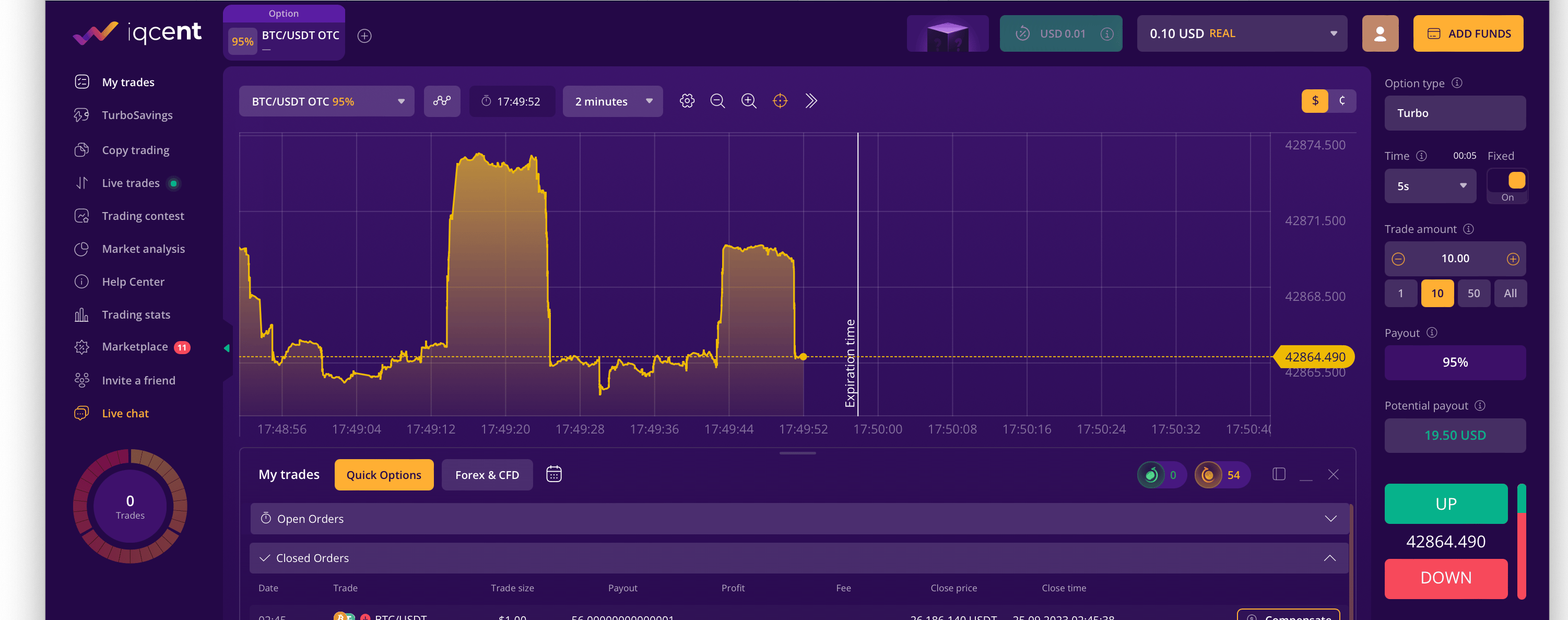Open the calendar icon in My trades
Viewport: 1568px width, 620px height.
tap(553, 474)
